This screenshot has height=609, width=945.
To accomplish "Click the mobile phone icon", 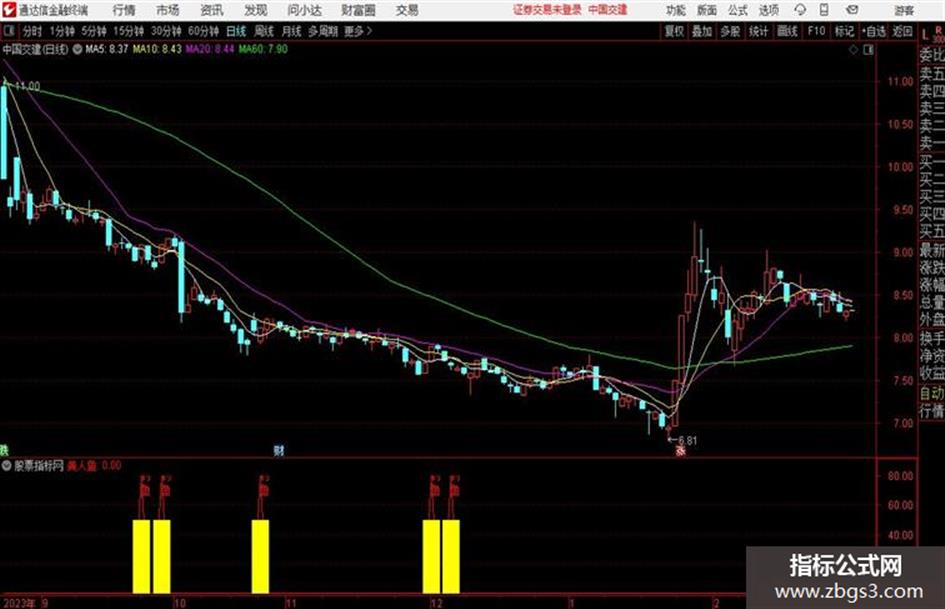I will 824,10.
